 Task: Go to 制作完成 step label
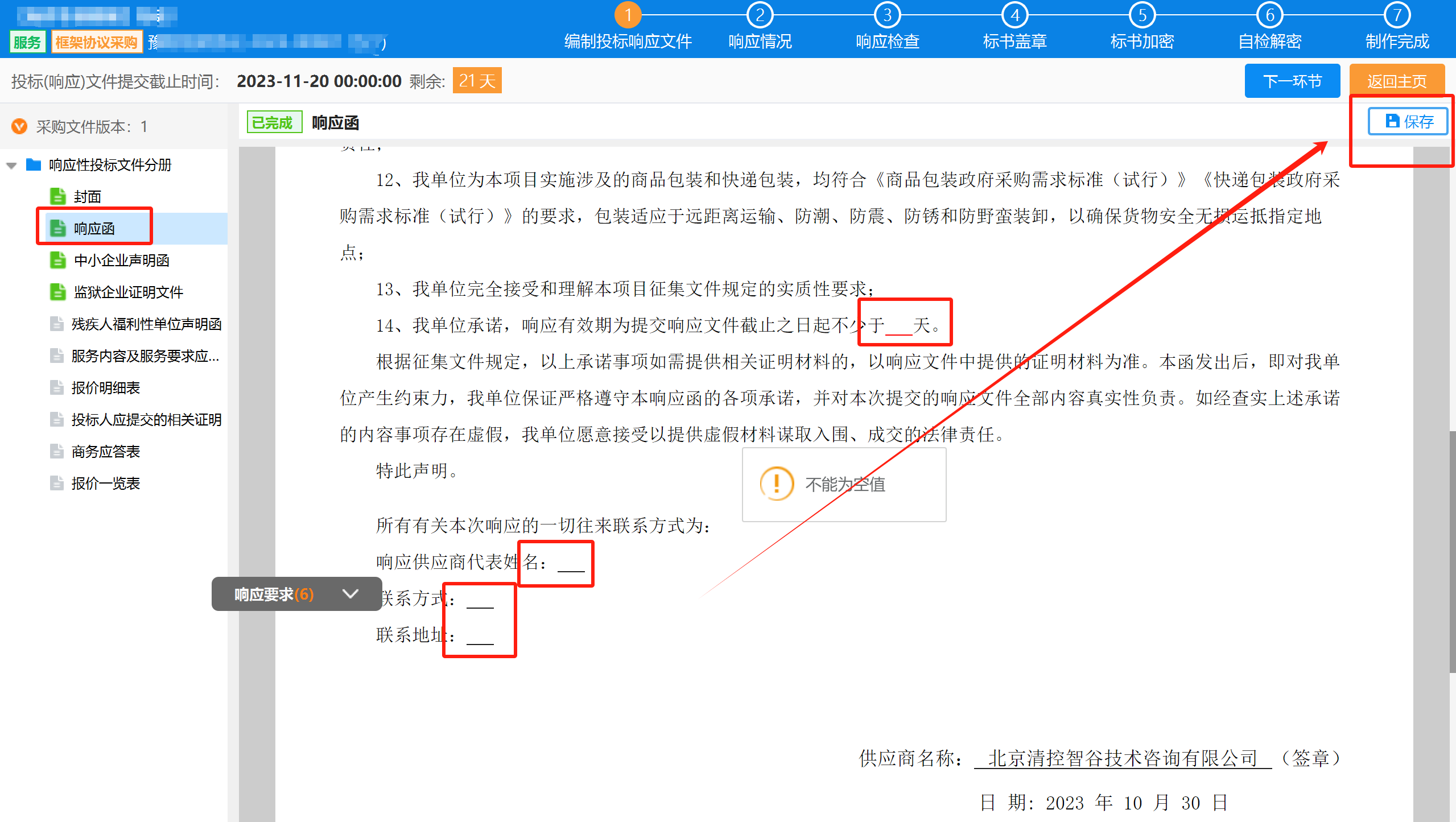1397,42
